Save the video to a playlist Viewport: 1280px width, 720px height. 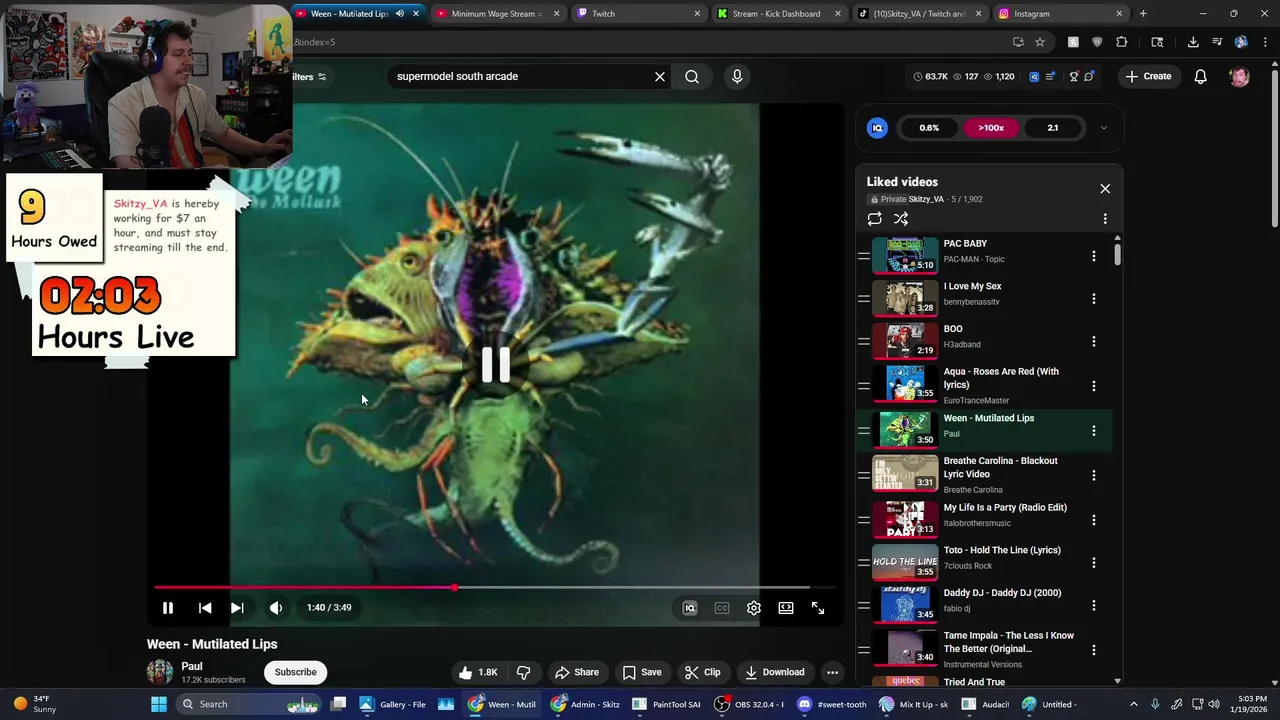tap(641, 672)
